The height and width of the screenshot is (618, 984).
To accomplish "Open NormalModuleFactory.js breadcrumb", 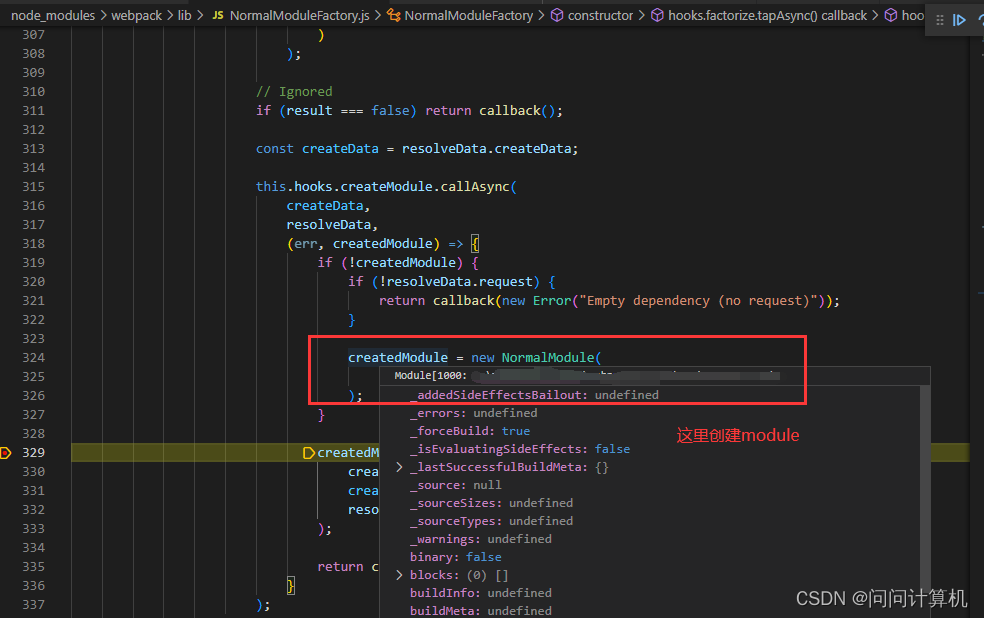I will (299, 15).
